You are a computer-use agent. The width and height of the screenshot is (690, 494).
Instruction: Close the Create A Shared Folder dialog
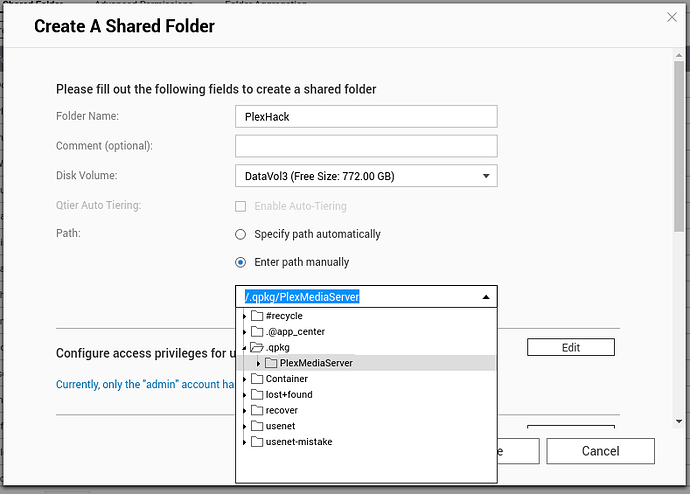point(672,17)
